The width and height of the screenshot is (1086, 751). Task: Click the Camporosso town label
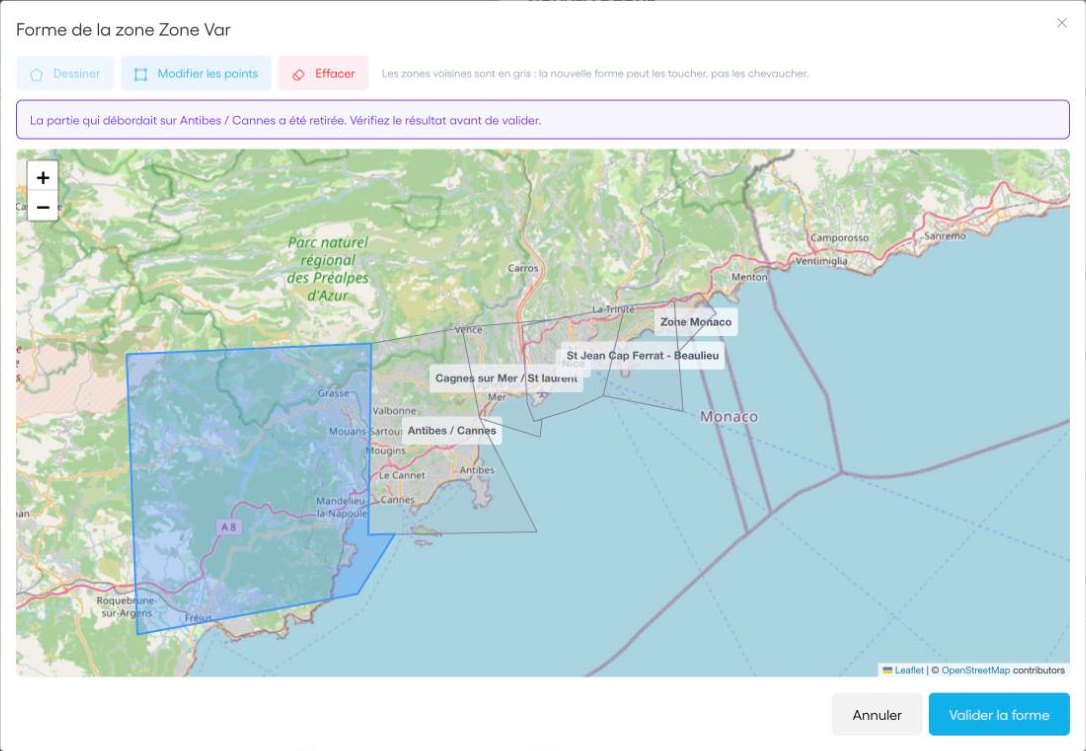point(839,238)
